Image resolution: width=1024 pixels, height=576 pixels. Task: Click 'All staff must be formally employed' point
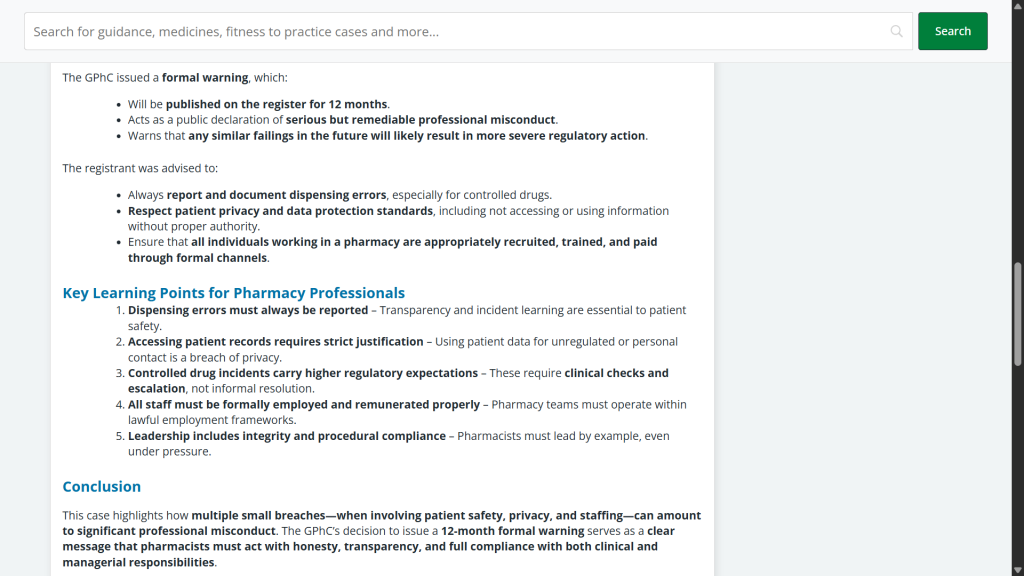tap(304, 405)
